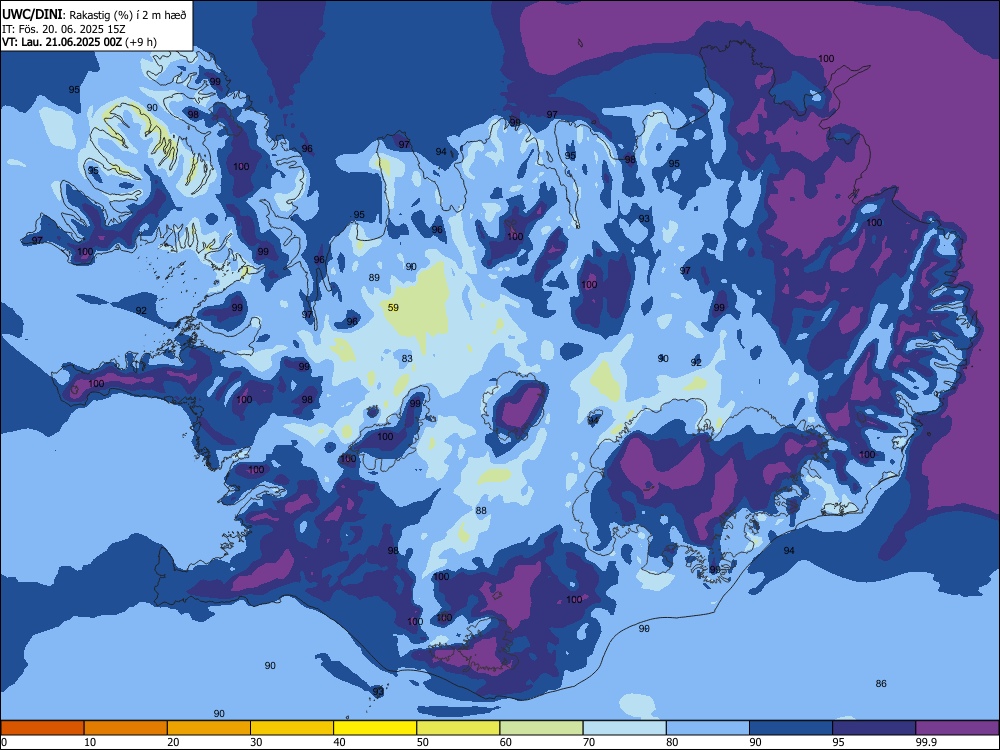Select the '50' legend tick label
Viewport: 1000px width, 750px height.
point(422,742)
